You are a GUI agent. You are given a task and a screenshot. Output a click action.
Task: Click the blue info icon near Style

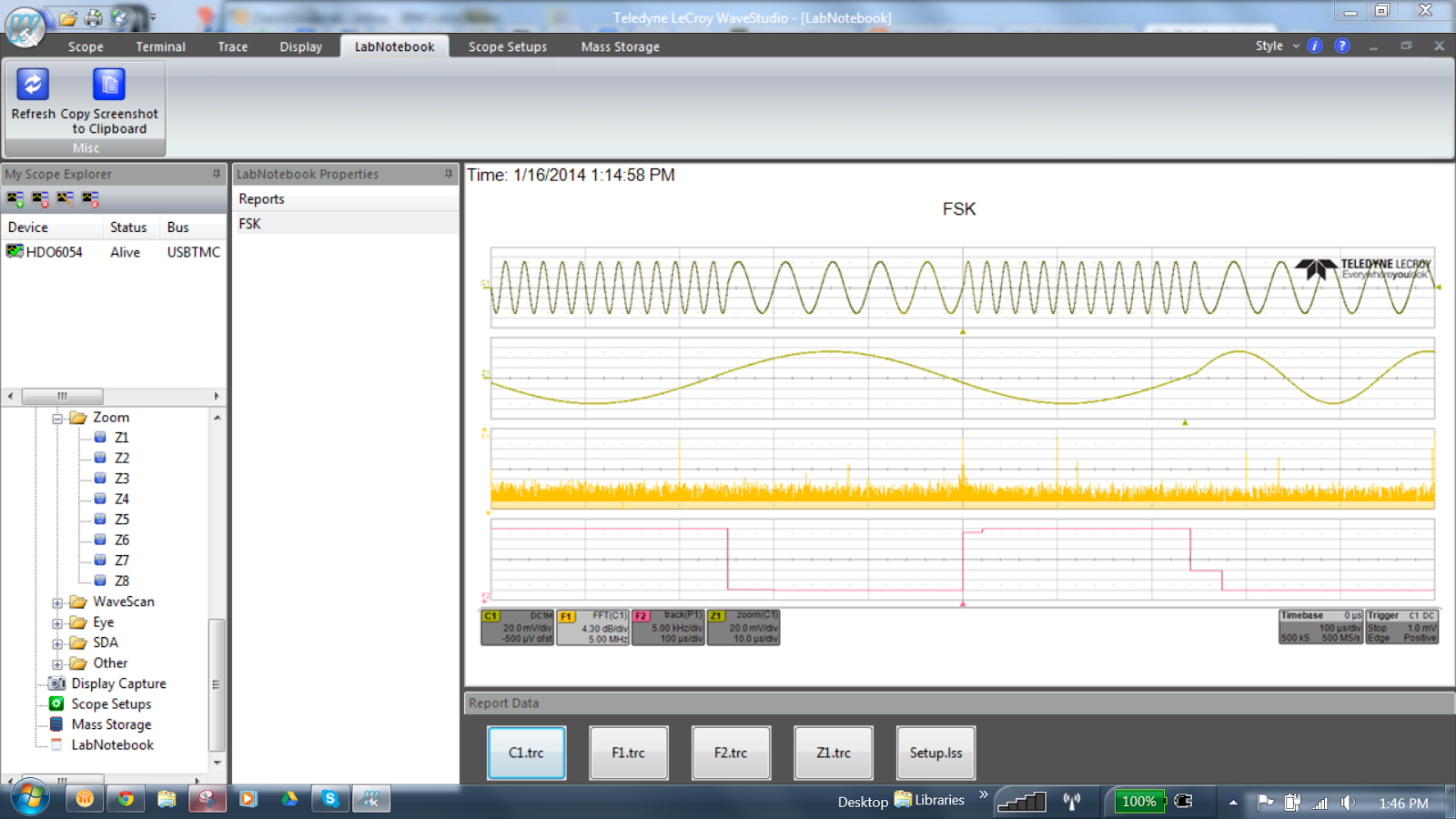(1315, 45)
